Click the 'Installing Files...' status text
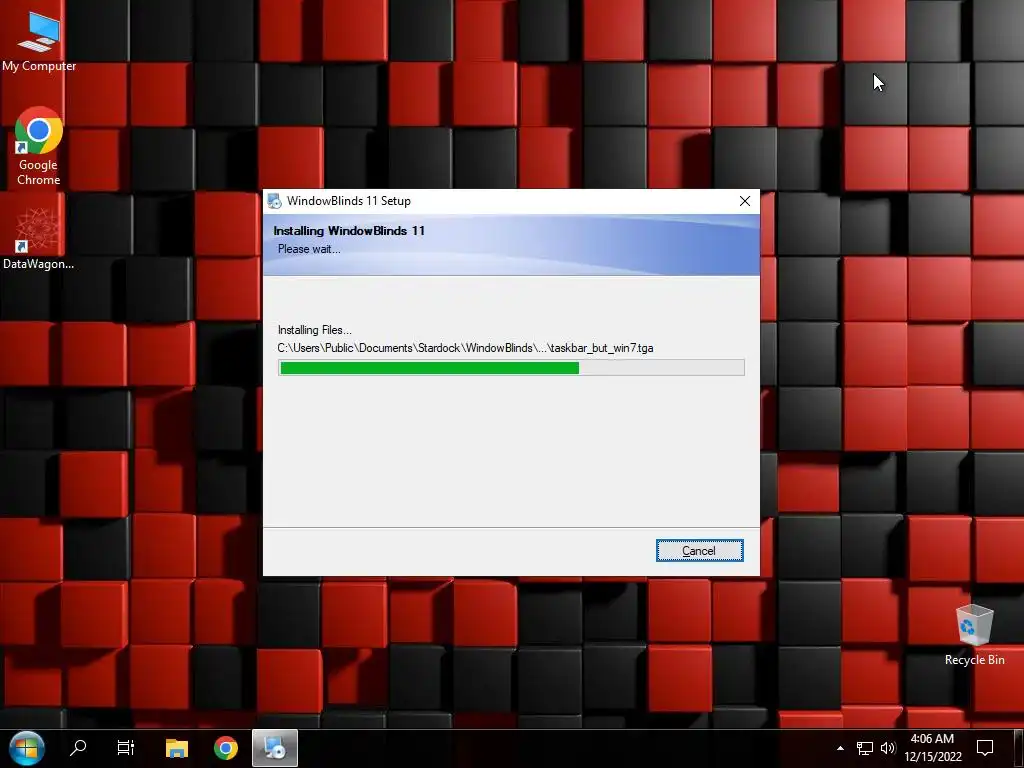 pos(315,330)
